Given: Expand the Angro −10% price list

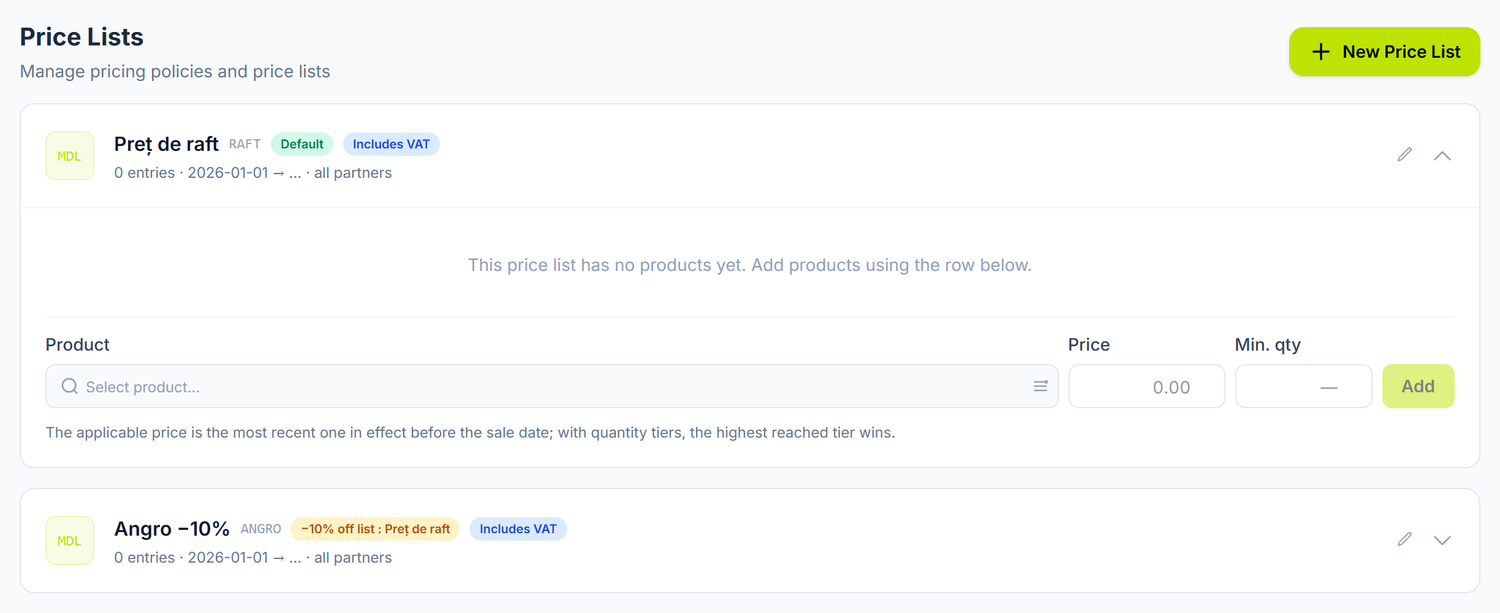Looking at the screenshot, I should (1442, 540).
